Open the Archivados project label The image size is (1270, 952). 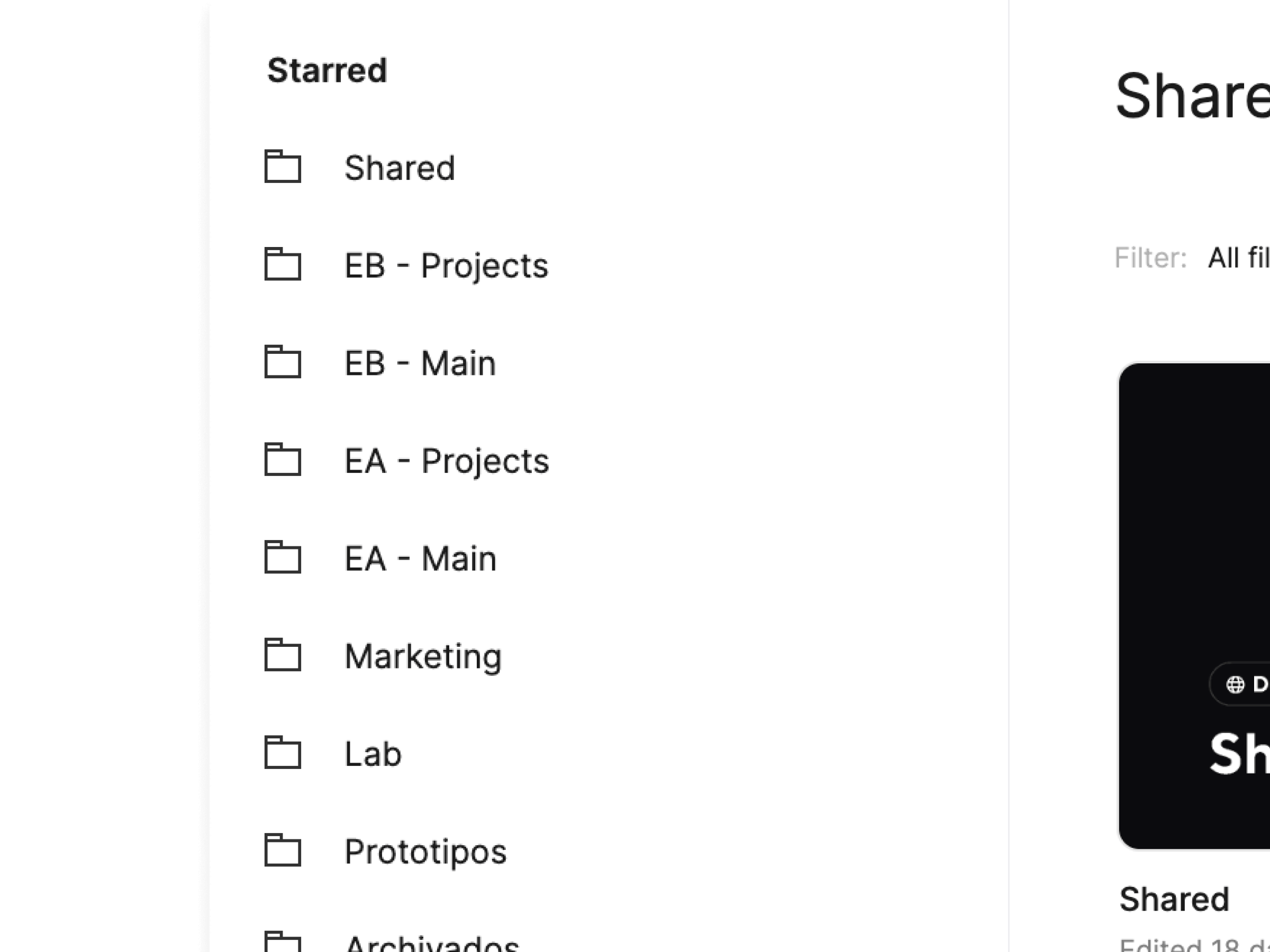[x=432, y=944]
